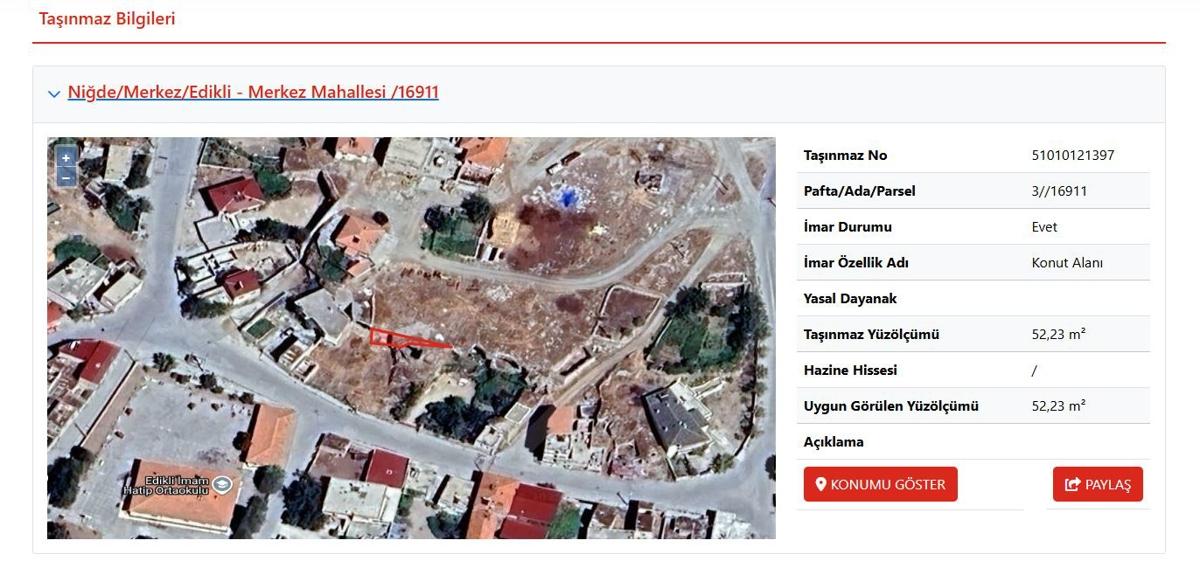This screenshot has height=568, width=1200.
Task: Click the Taşınmaz Yüzölçümü label
Action: click(x=871, y=335)
